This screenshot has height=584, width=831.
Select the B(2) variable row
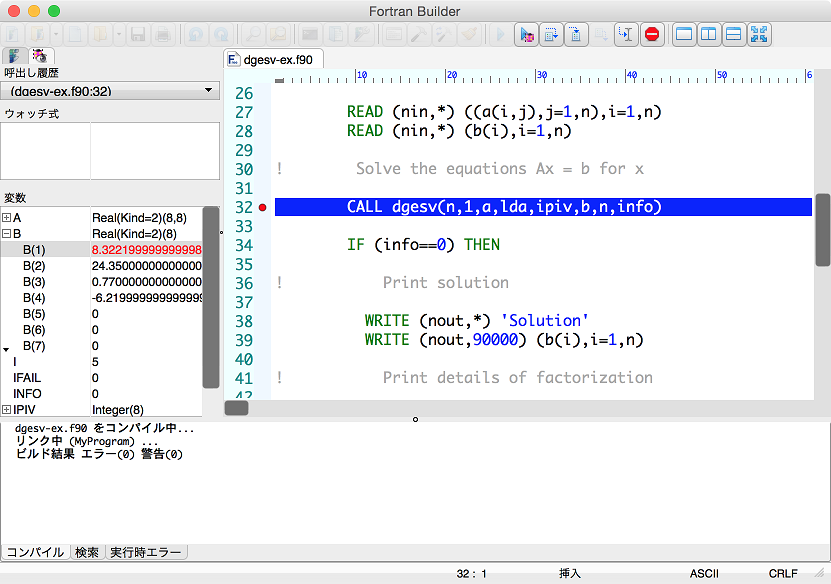[102, 266]
